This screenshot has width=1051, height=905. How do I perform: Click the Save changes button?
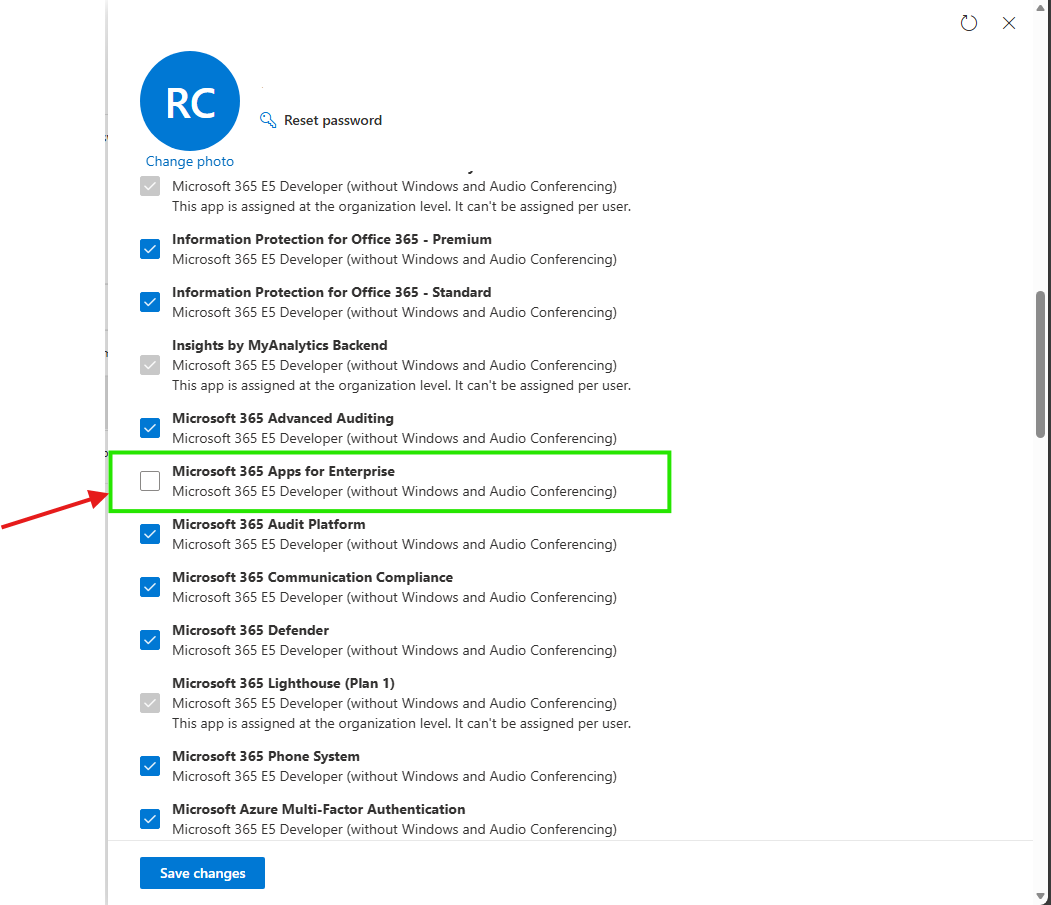202,873
